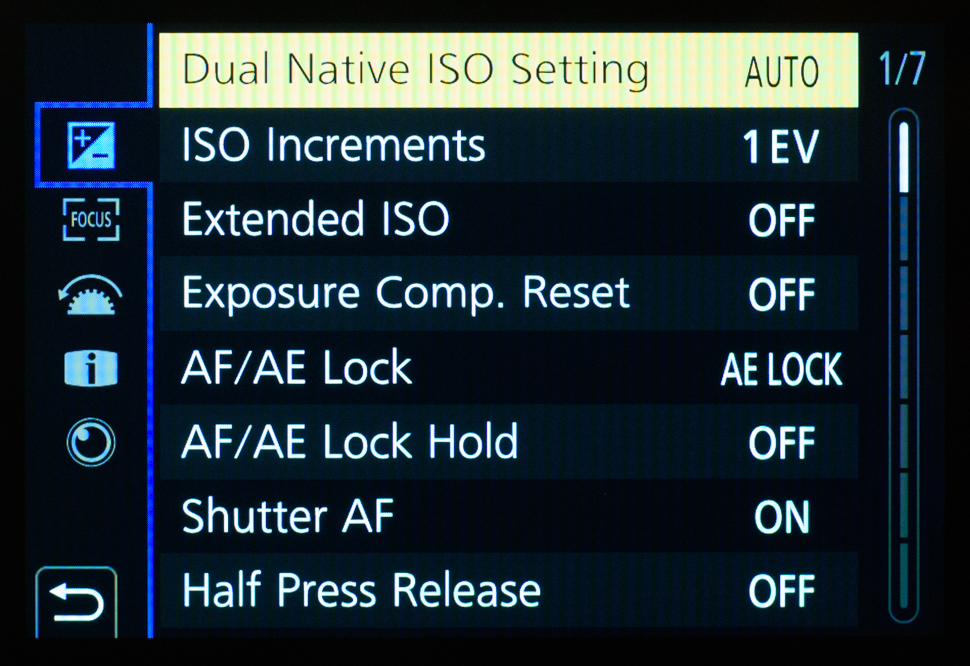Open the Monitor/Display info sidebar icon

click(91, 369)
